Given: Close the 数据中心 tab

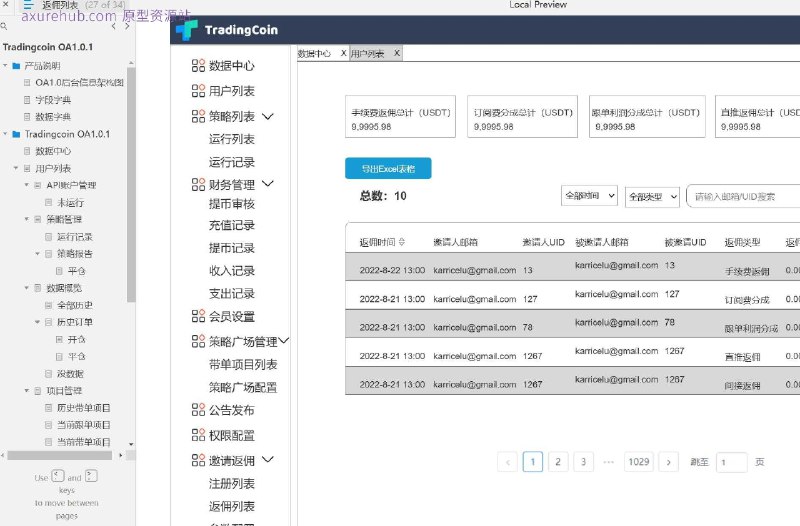Looking at the screenshot, I should (x=343, y=53).
